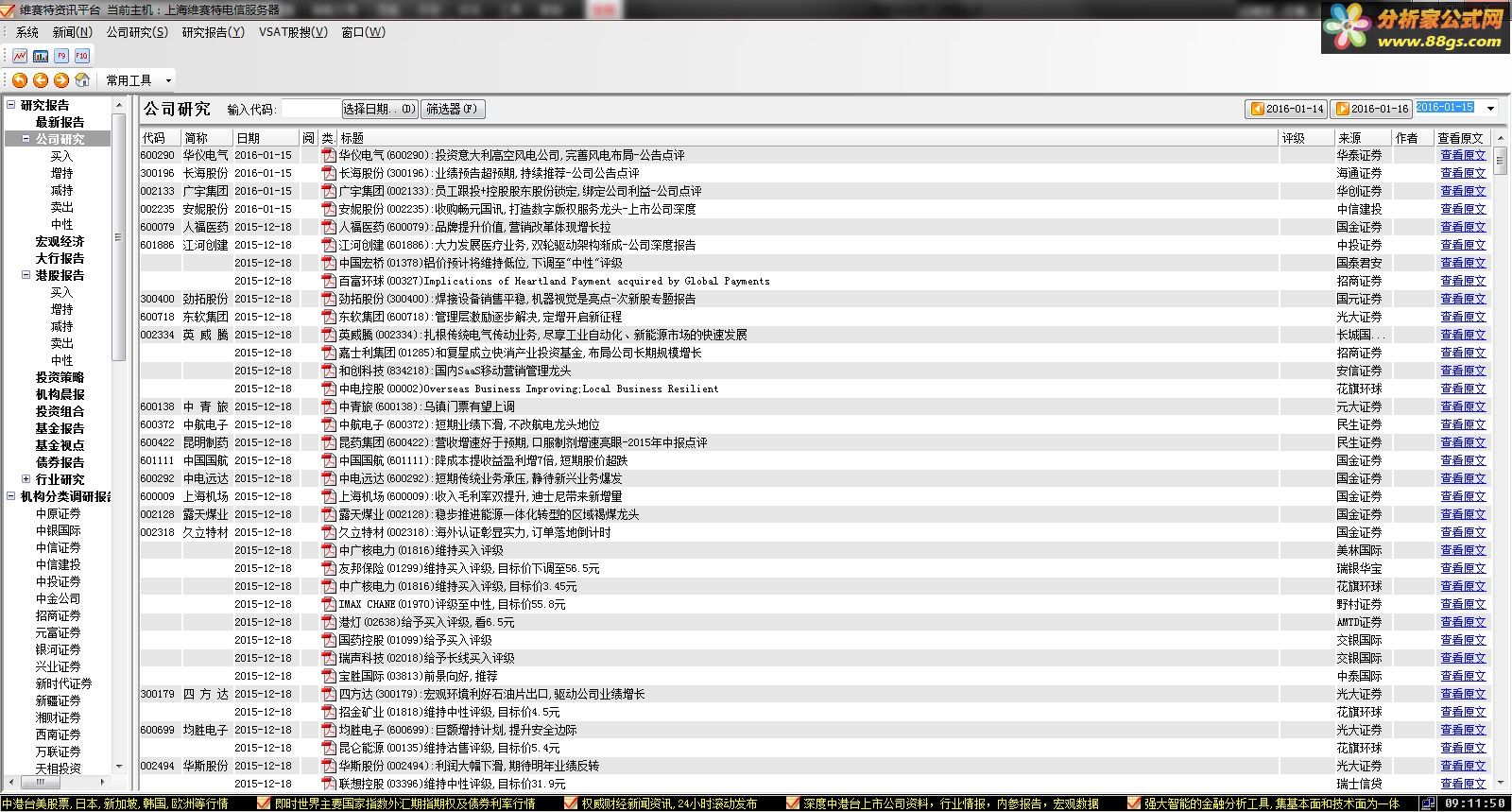The image size is (1512, 812).
Task: Click 查看原文 link for 华泰证券 row
Action: tap(1463, 155)
